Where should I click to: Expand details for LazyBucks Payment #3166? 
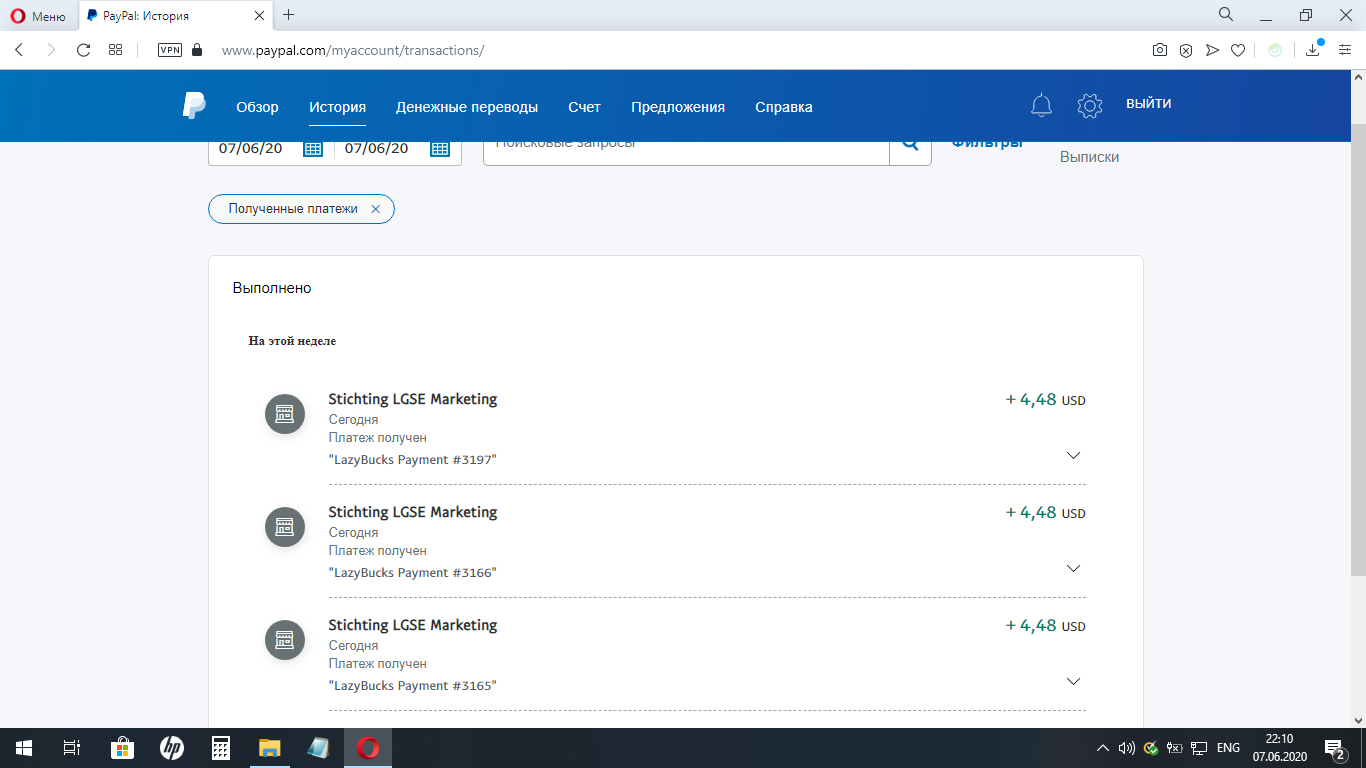[1073, 568]
